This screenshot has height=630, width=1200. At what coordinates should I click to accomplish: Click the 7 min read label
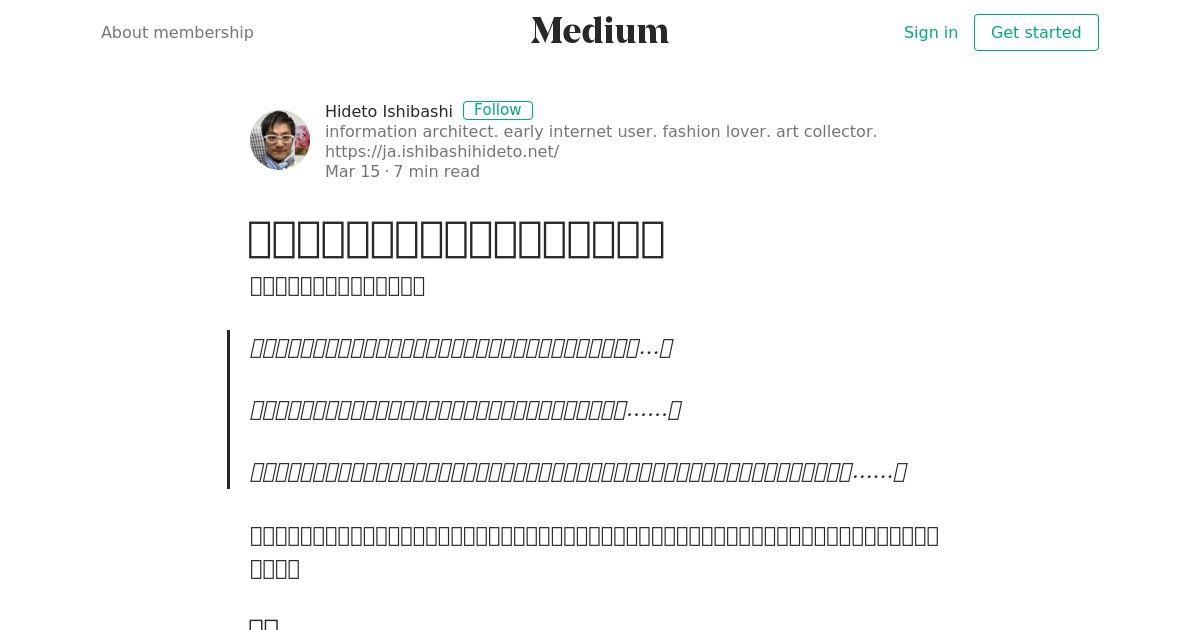436,171
